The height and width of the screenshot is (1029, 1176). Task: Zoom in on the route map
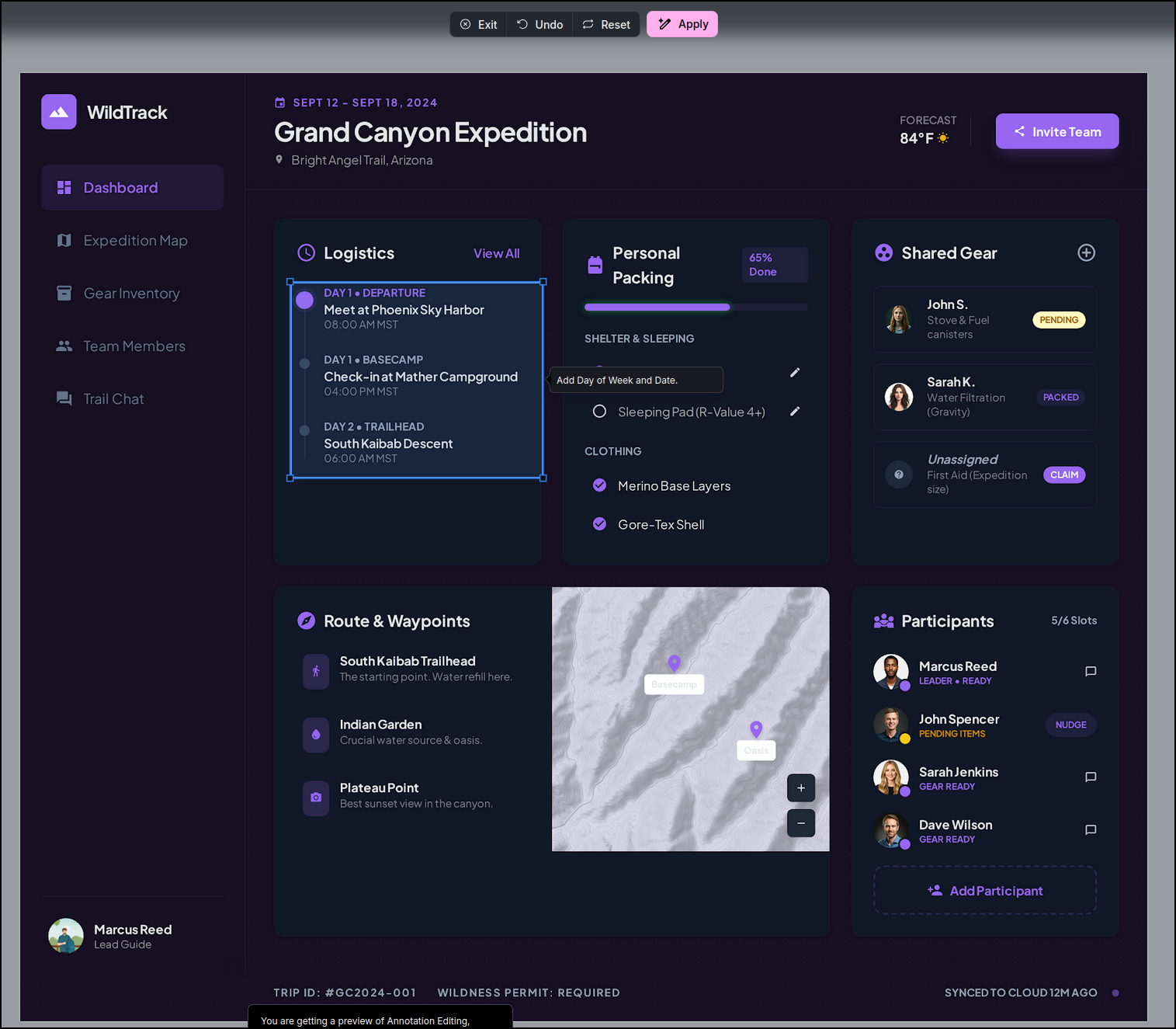800,788
